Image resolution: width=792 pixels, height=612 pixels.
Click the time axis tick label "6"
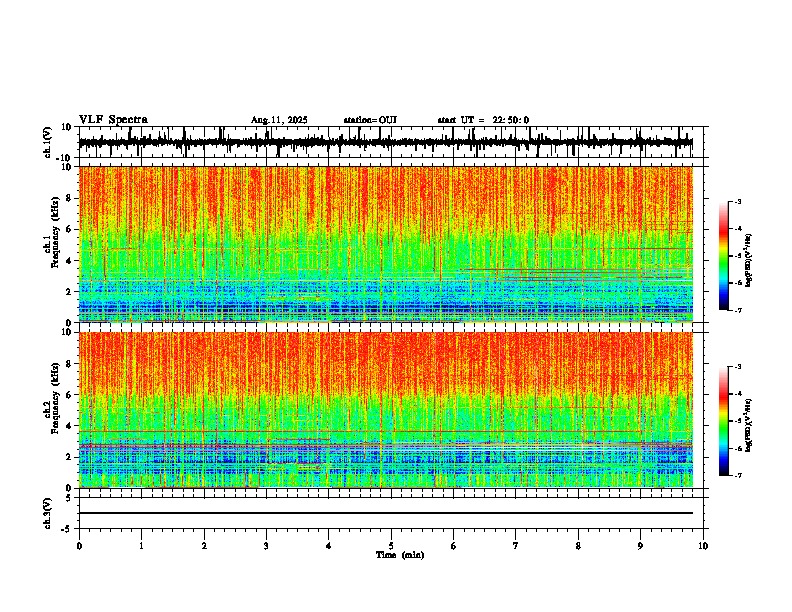coord(454,546)
